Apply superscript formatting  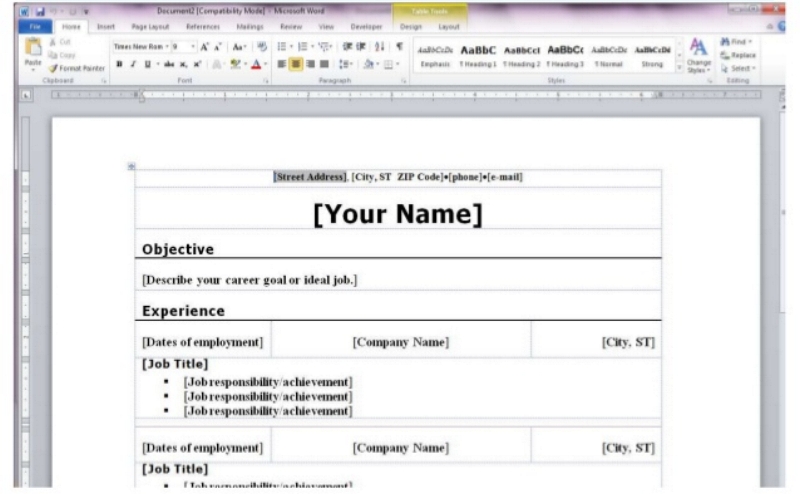(197, 64)
